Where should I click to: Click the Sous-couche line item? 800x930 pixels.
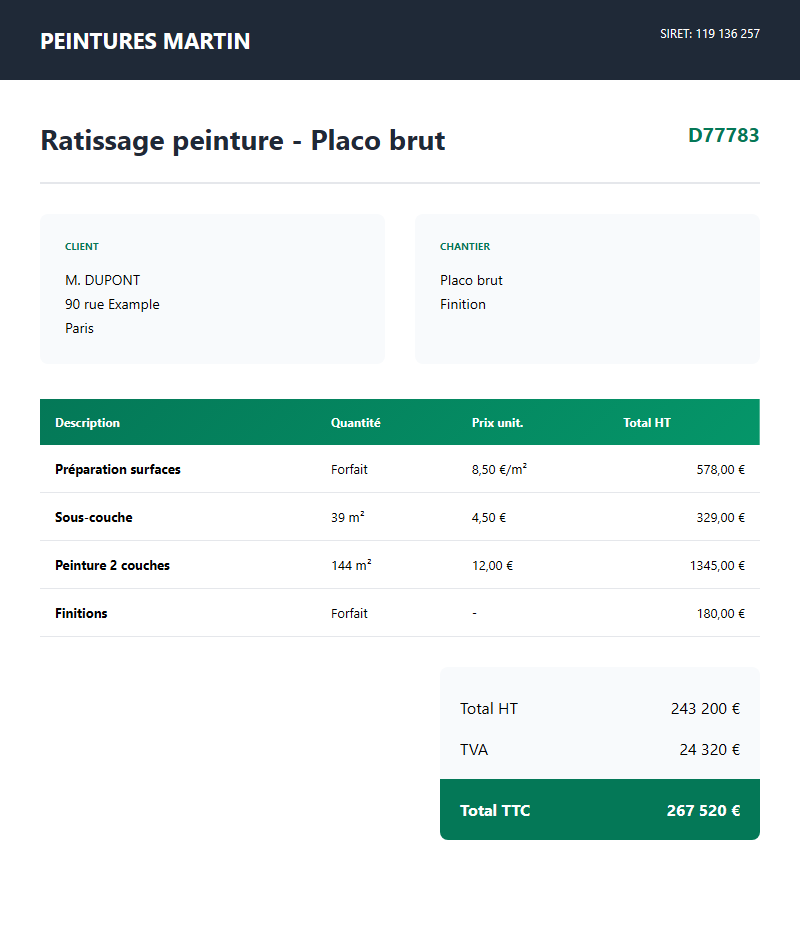click(x=93, y=517)
